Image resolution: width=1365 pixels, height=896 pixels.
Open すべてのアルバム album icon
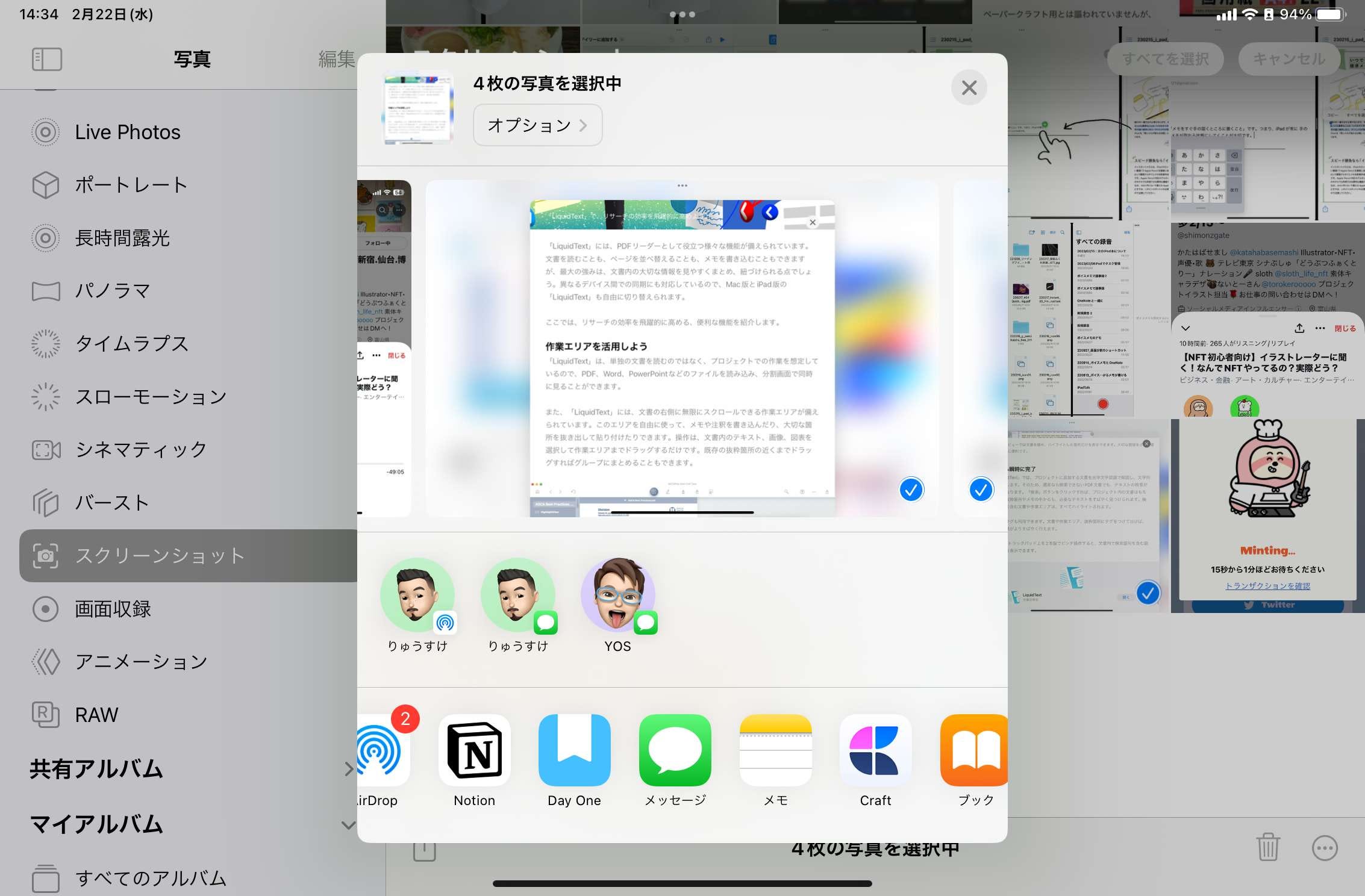46,878
